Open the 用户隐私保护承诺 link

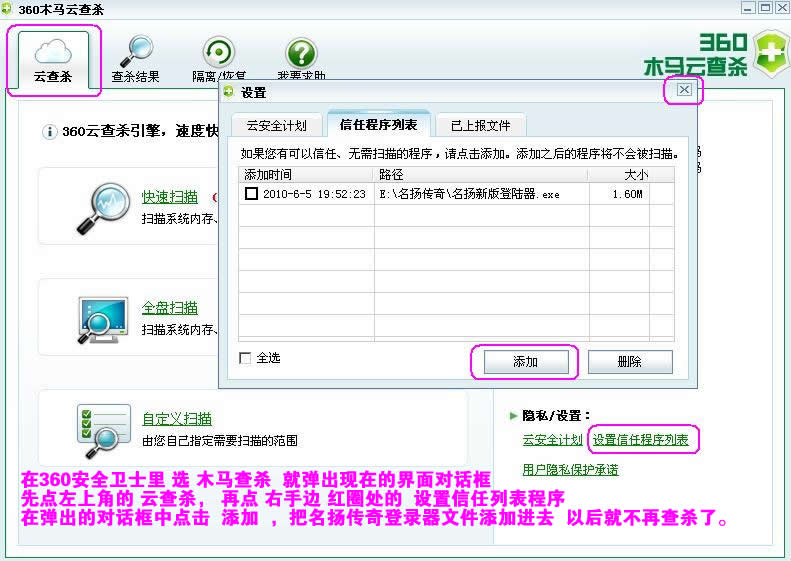tap(570, 469)
